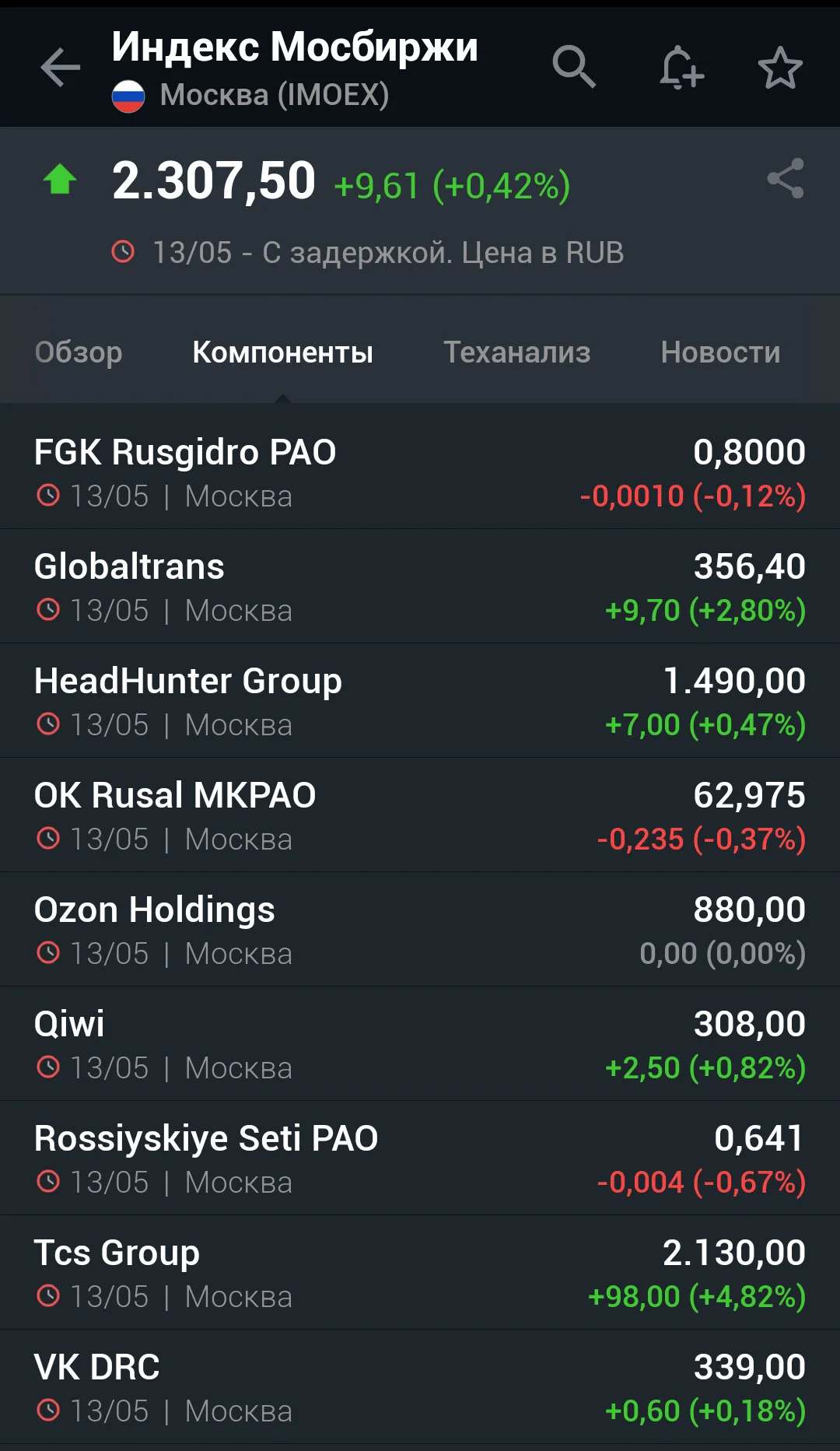Open the search magnifier icon

[x=574, y=67]
